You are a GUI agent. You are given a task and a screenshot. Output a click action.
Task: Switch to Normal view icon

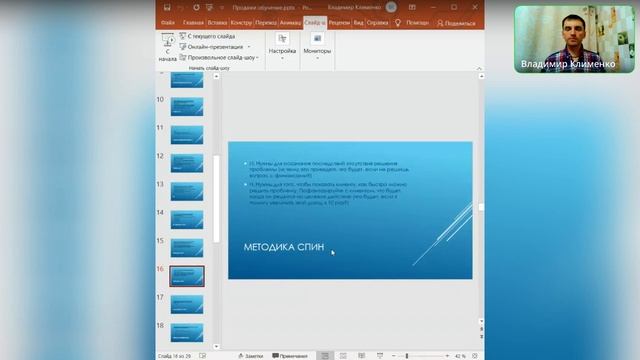325,356
